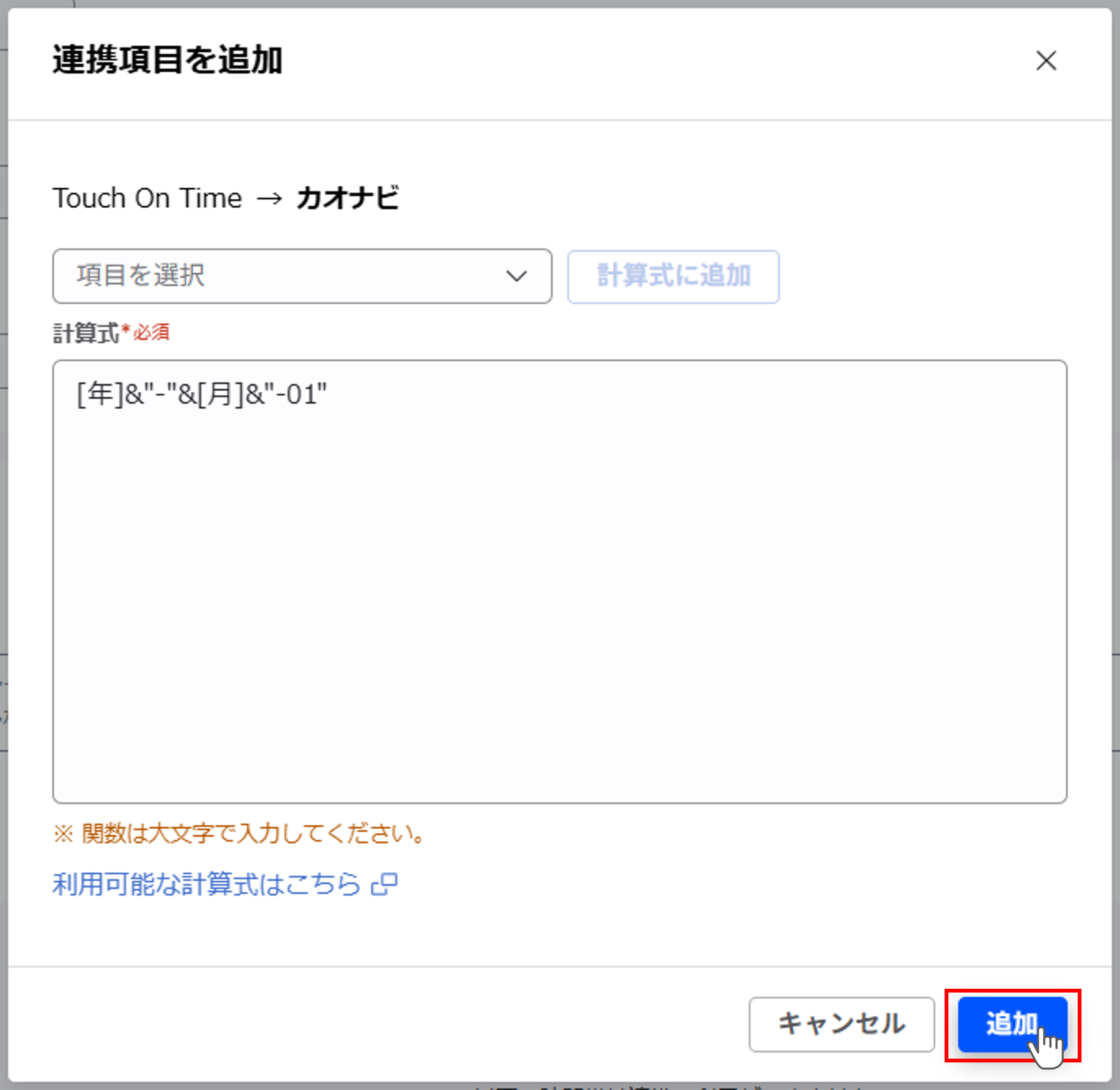The width and height of the screenshot is (1120, 1090).
Task: Click the 計算式 必須 field label
Action: point(111,333)
